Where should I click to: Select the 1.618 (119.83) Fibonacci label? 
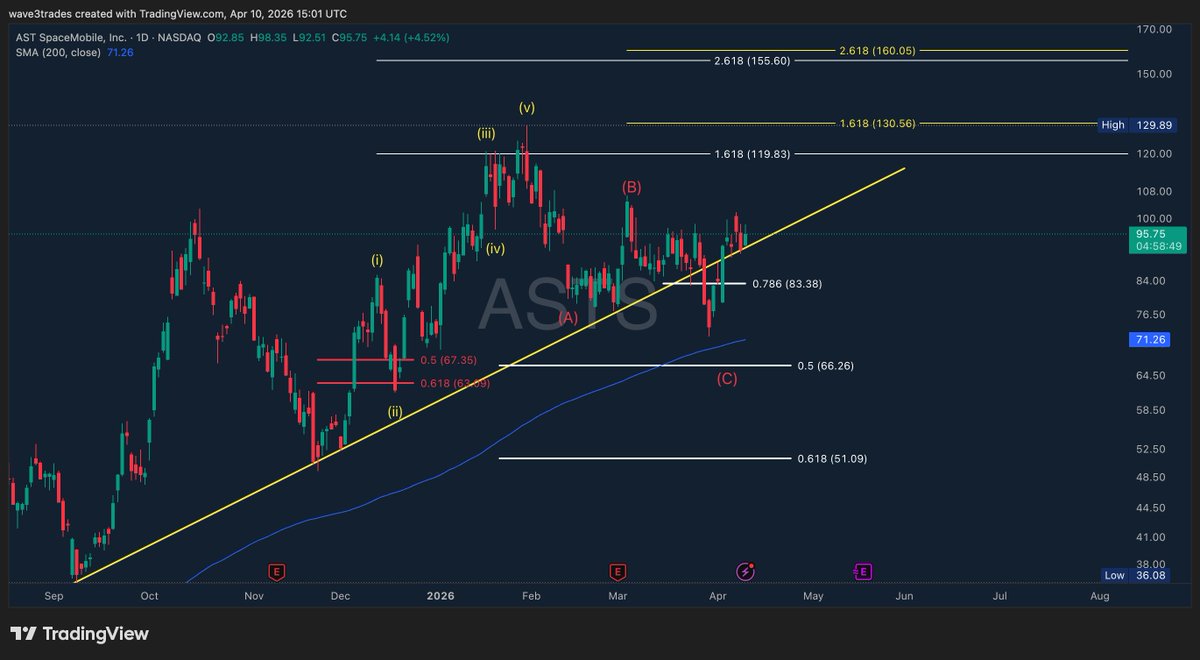tap(752, 154)
